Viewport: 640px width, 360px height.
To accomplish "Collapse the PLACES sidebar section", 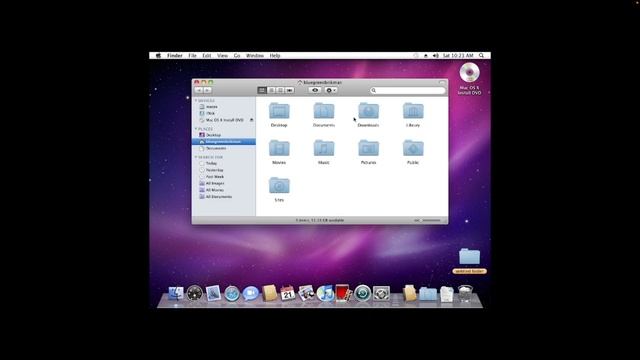I will pos(196,129).
